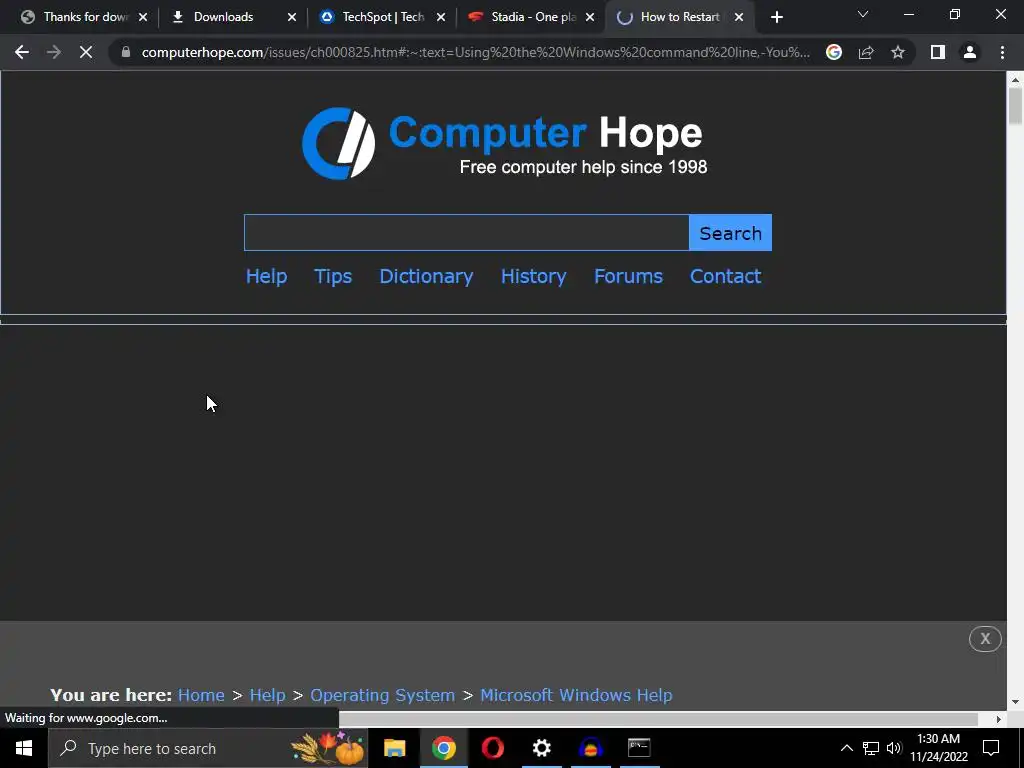Screen dimensions: 1024x768
Task: Toggle Chrome side panel
Action: pyautogui.click(x=938, y=52)
